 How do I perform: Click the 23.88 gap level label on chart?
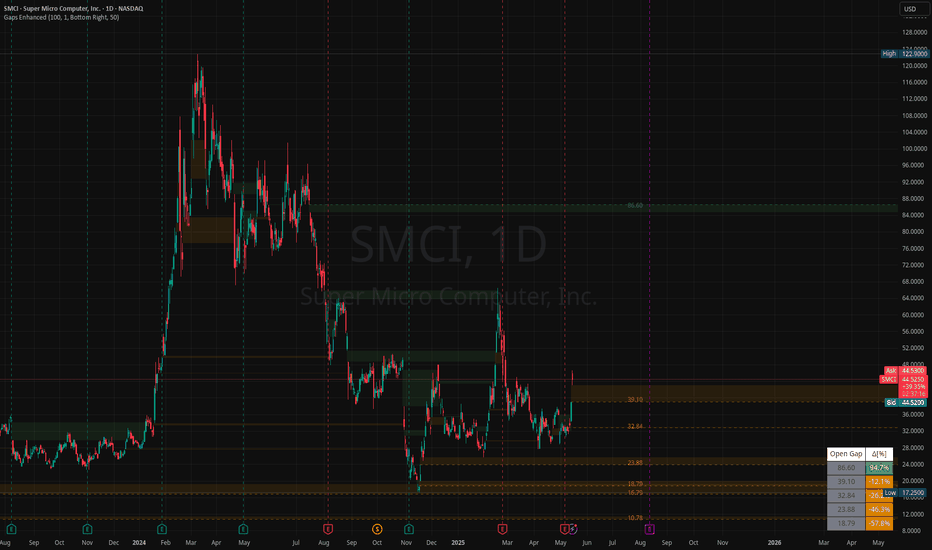635,463
